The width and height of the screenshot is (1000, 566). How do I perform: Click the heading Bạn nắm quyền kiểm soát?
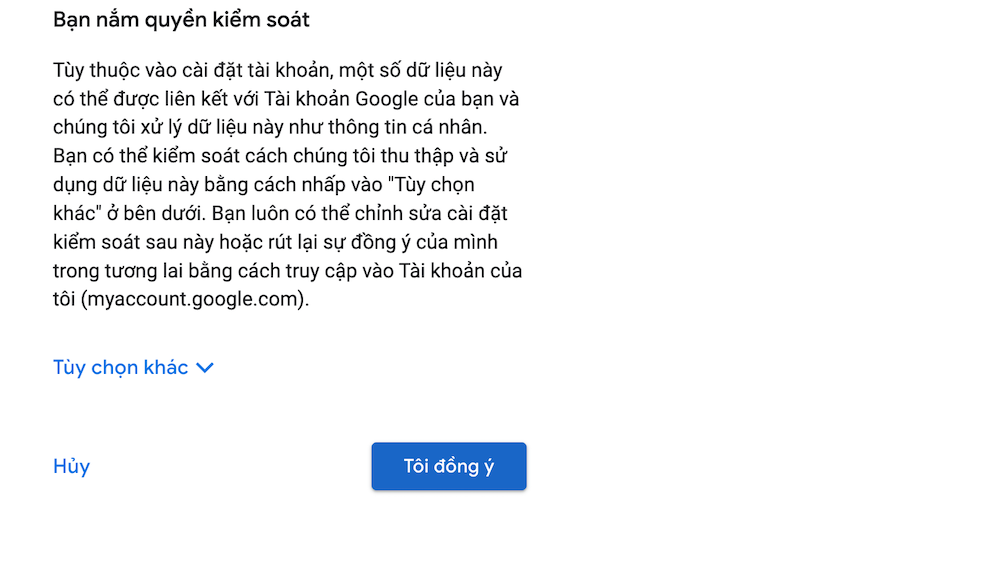pyautogui.click(x=181, y=19)
